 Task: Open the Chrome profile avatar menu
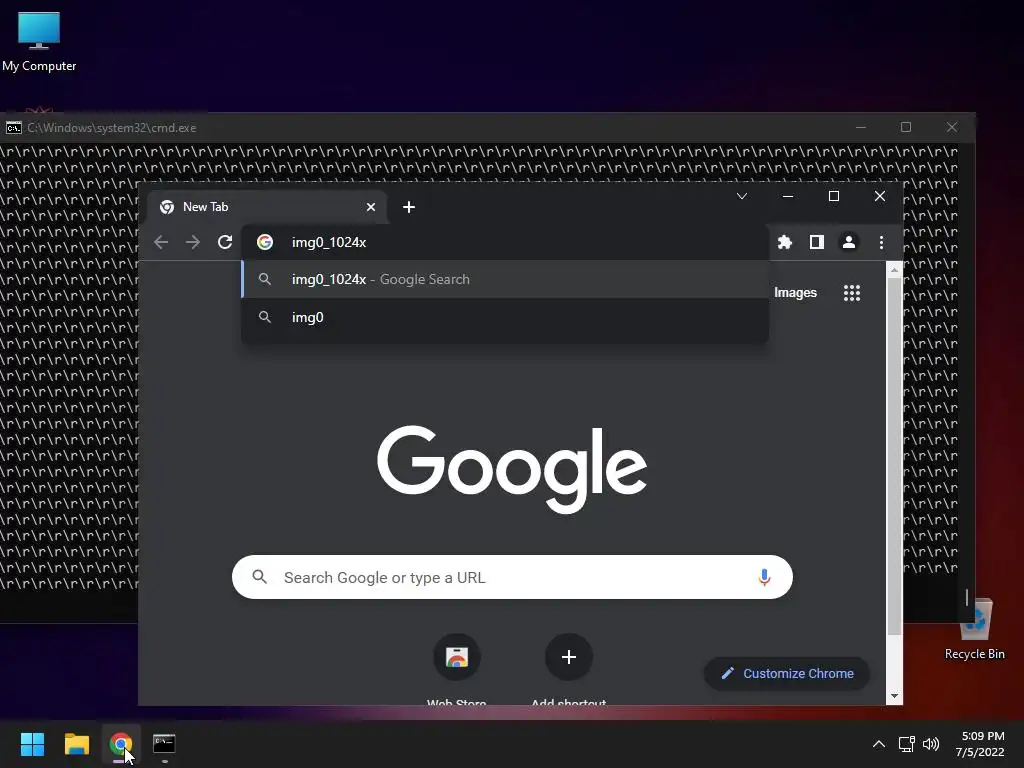pyautogui.click(x=849, y=242)
